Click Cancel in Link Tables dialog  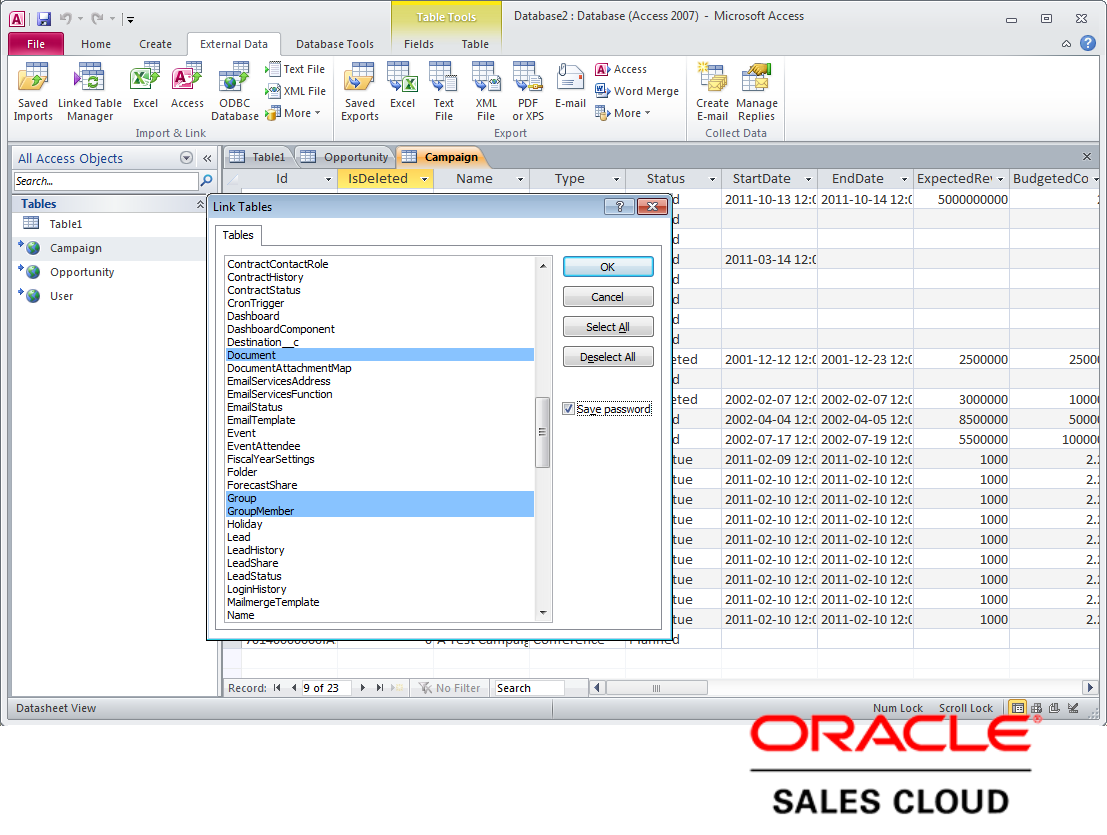pyautogui.click(x=608, y=297)
